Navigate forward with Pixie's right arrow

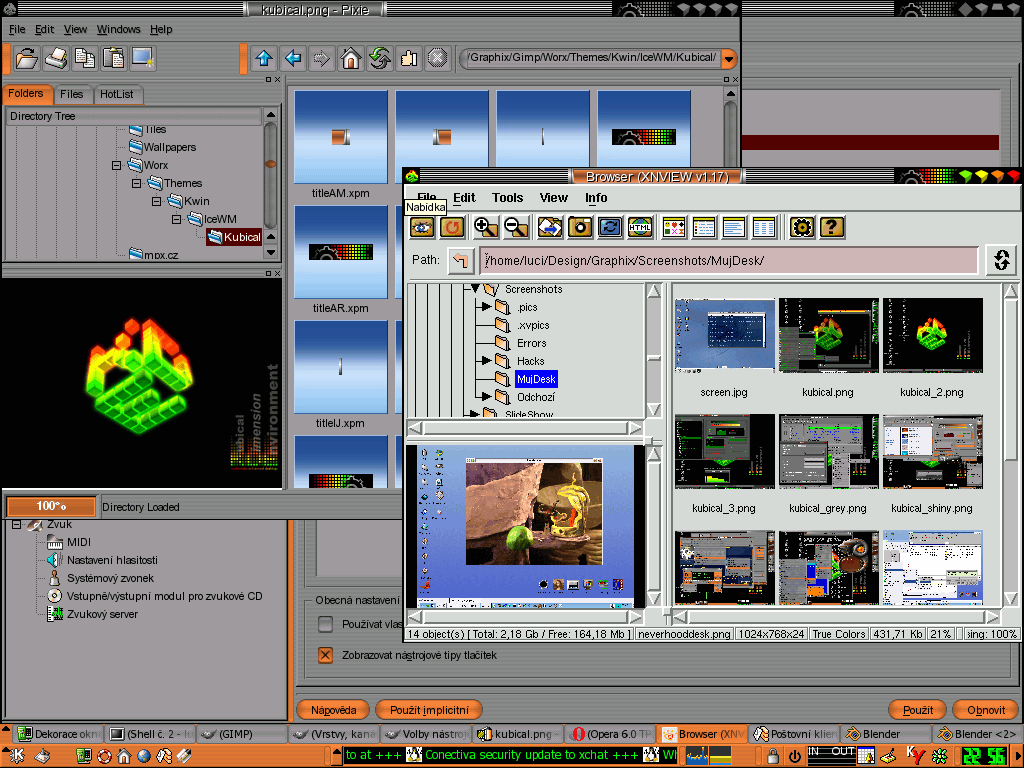coord(322,58)
